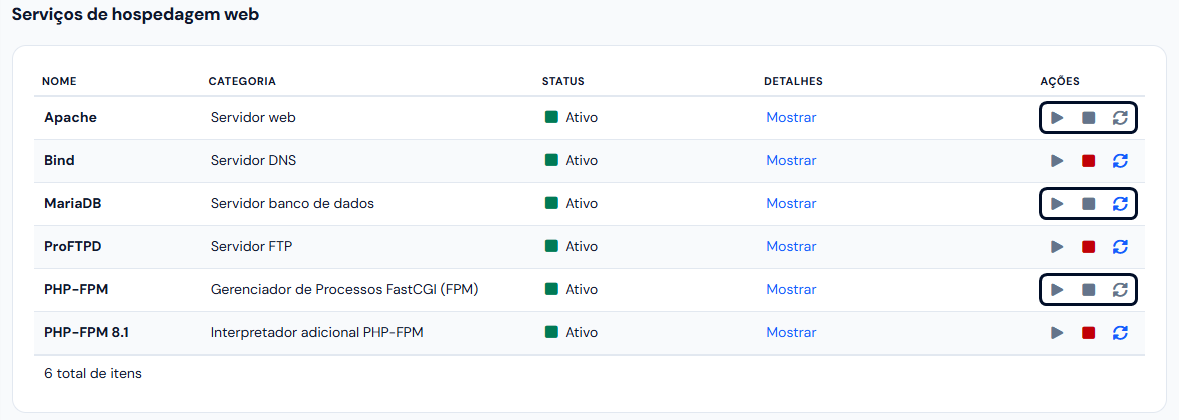Stop the MariaDB service
Screen dimensions: 1179x420
1088,204
